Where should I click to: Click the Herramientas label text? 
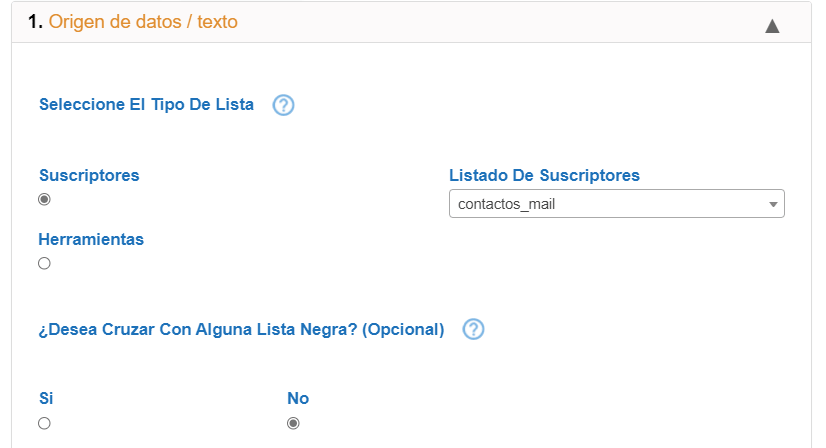pyautogui.click(x=91, y=239)
